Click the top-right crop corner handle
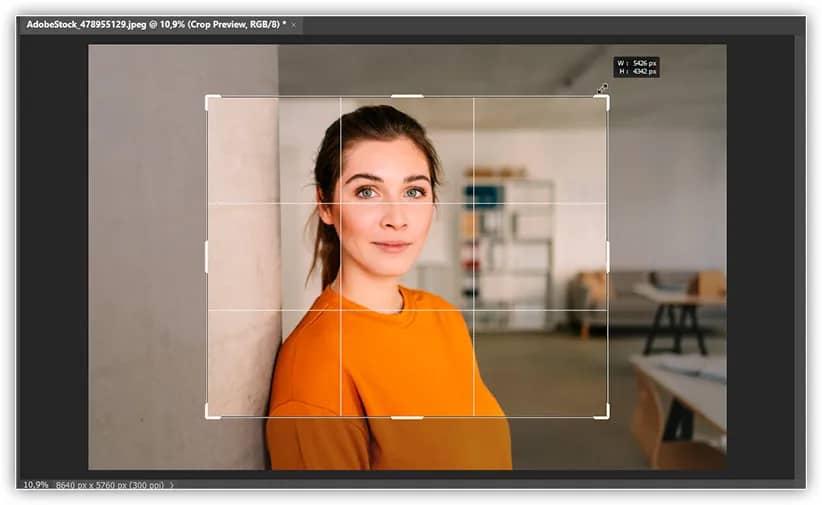This screenshot has width=822, height=505. tap(606, 98)
